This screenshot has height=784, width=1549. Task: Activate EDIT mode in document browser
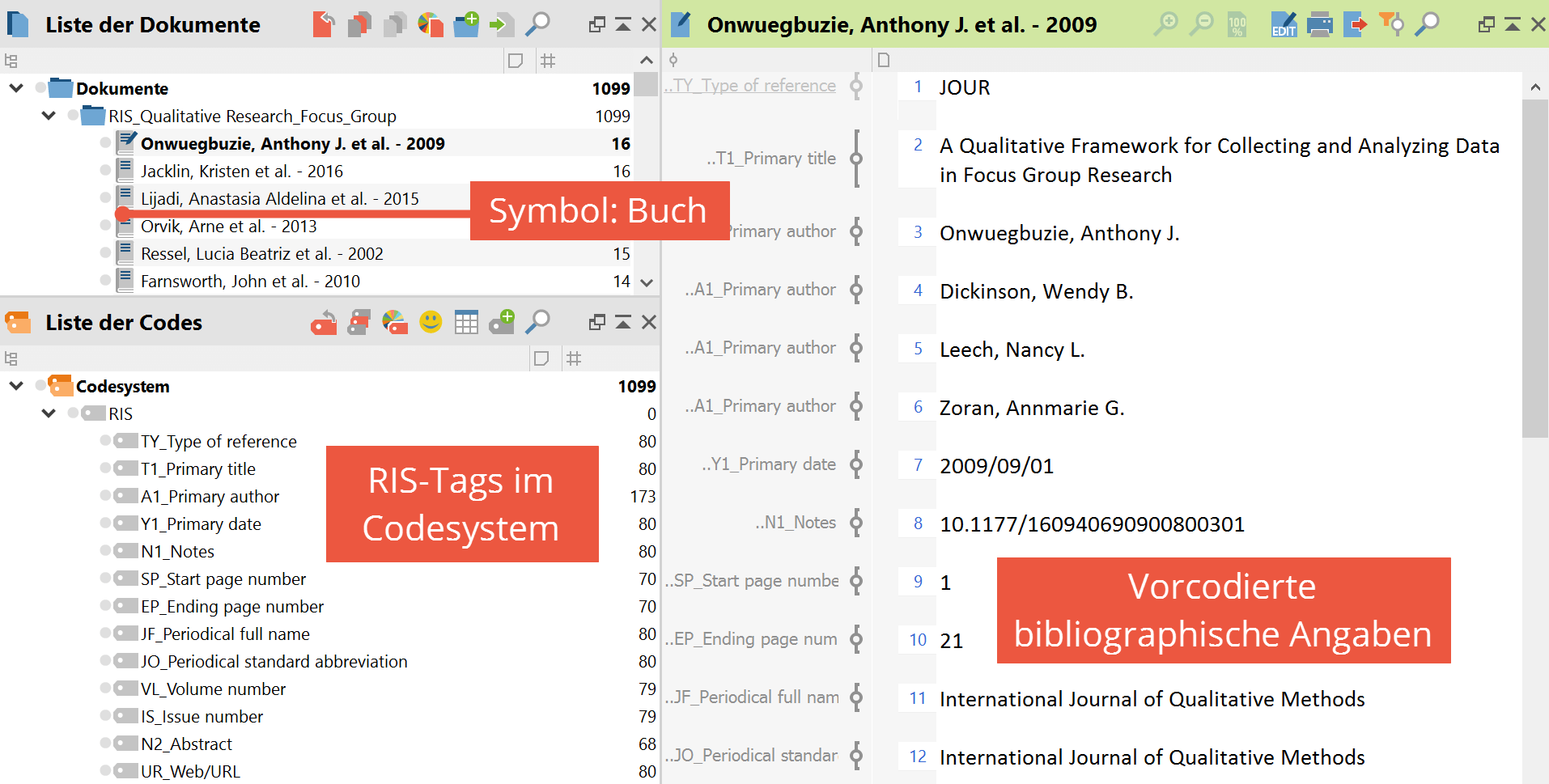pos(1284,24)
